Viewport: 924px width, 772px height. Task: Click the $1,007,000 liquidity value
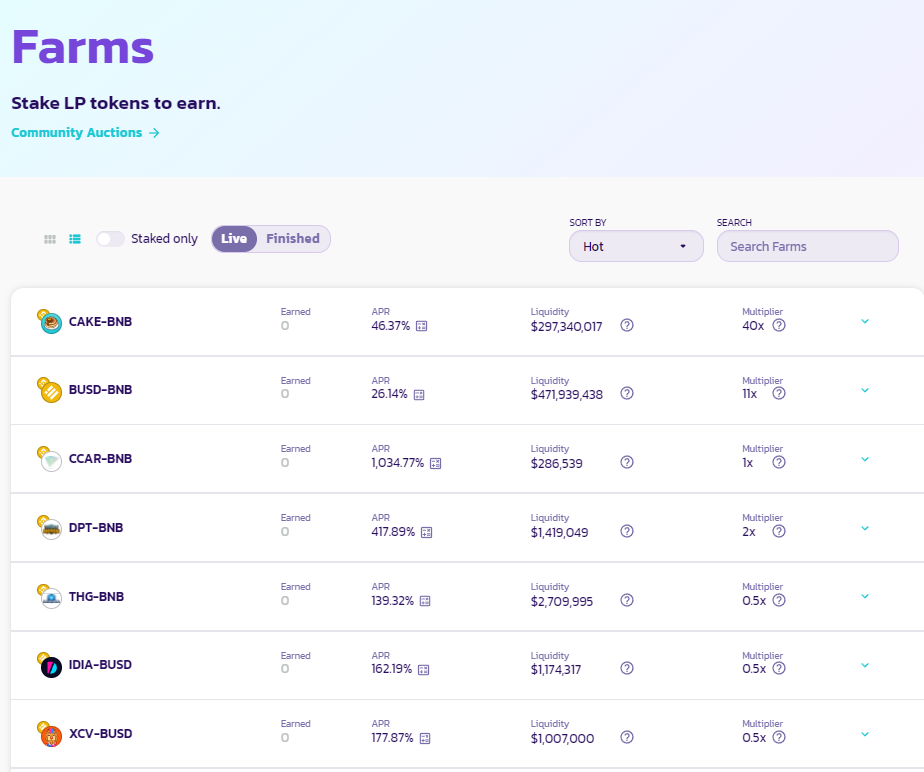[x=563, y=739]
